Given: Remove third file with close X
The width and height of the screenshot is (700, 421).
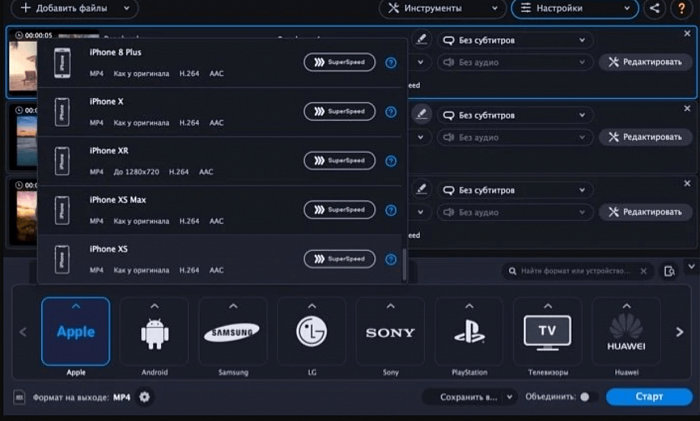Looking at the screenshot, I should [687, 183].
